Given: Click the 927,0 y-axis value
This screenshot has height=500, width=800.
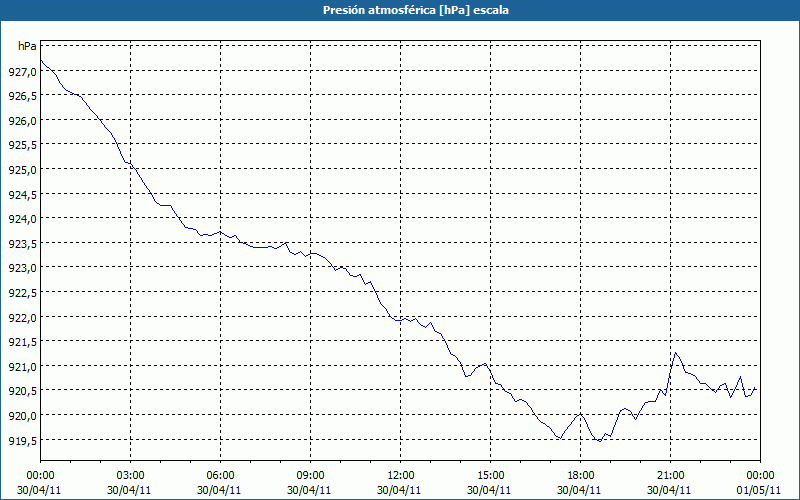Looking at the screenshot, I should click(23, 72).
